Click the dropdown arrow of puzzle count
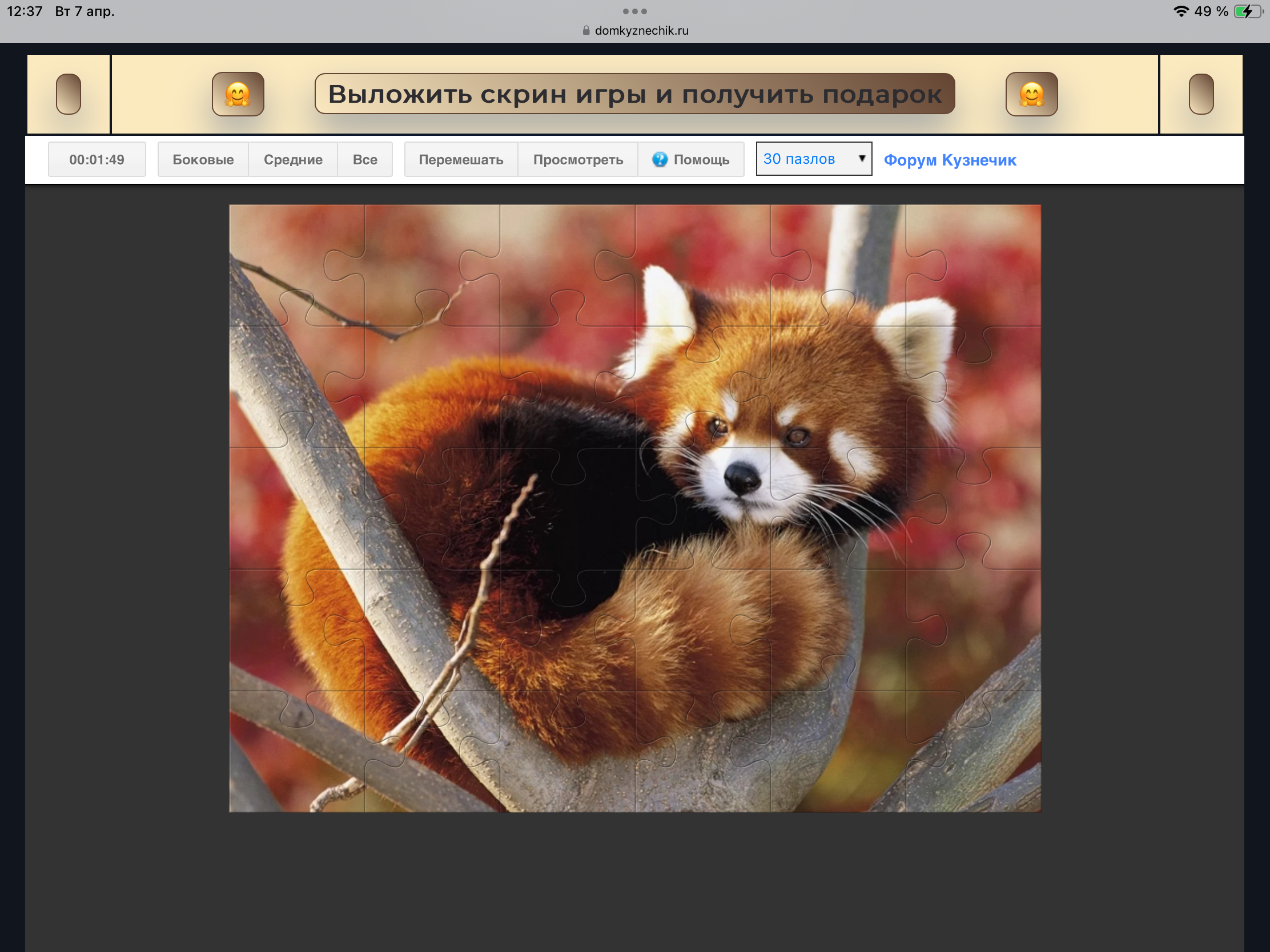This screenshot has height=952, width=1270. click(x=861, y=158)
